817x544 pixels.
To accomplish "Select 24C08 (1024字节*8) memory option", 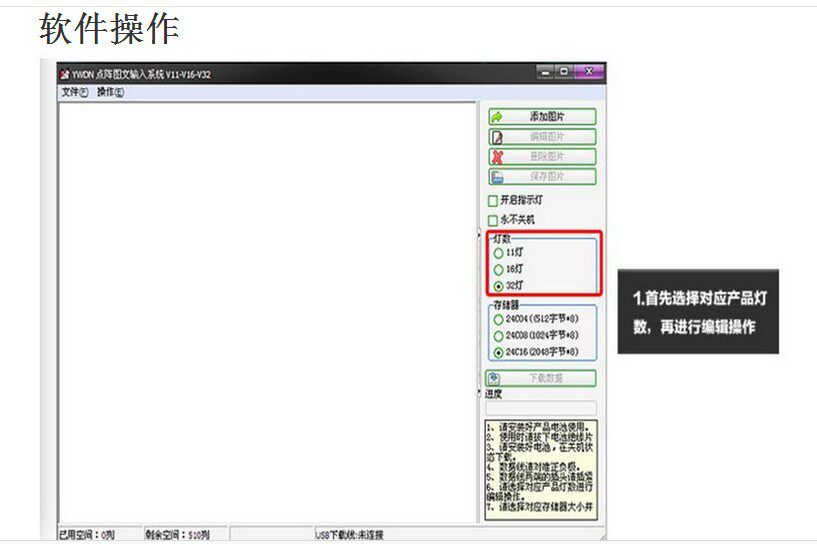I will [498, 336].
